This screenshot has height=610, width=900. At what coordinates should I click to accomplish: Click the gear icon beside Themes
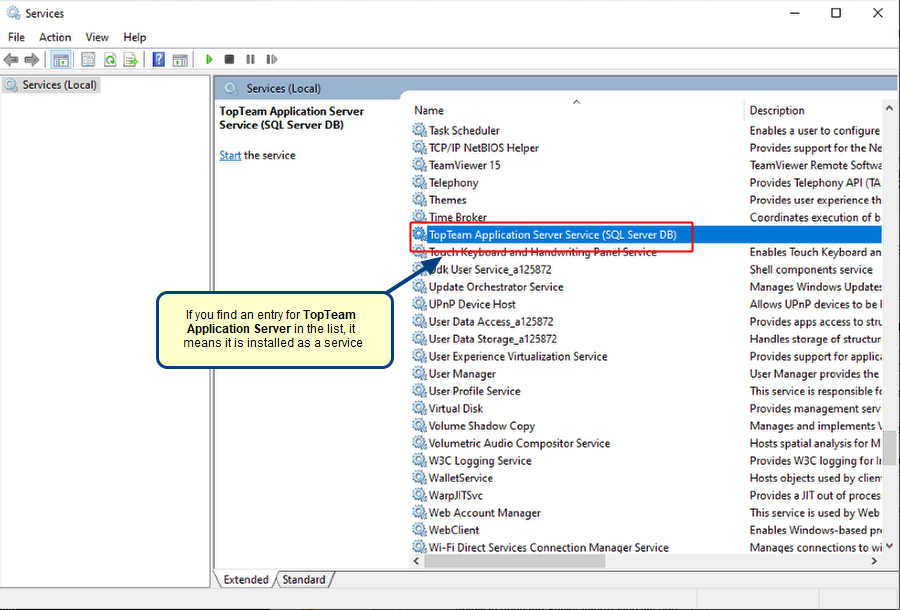[420, 200]
